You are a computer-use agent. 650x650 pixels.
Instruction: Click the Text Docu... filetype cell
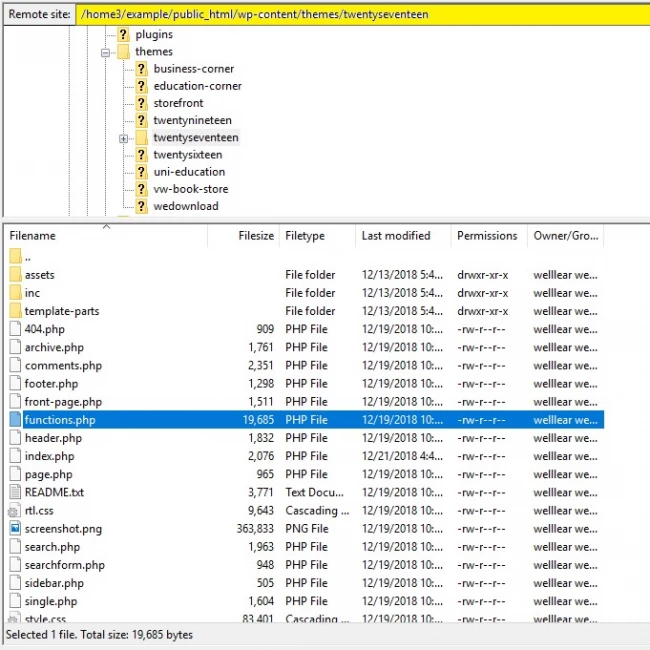(x=314, y=492)
